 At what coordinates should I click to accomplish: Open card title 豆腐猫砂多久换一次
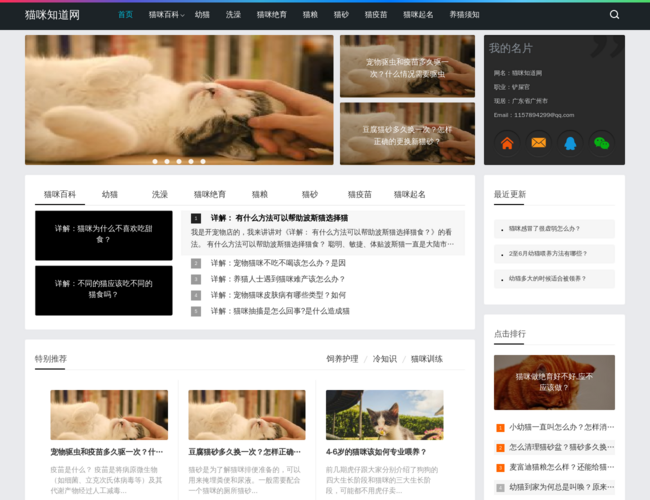(245, 452)
